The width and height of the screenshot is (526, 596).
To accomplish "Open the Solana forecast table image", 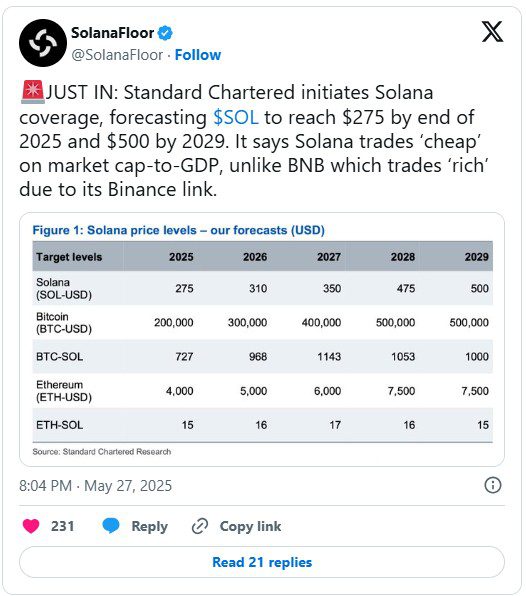I will (262, 339).
